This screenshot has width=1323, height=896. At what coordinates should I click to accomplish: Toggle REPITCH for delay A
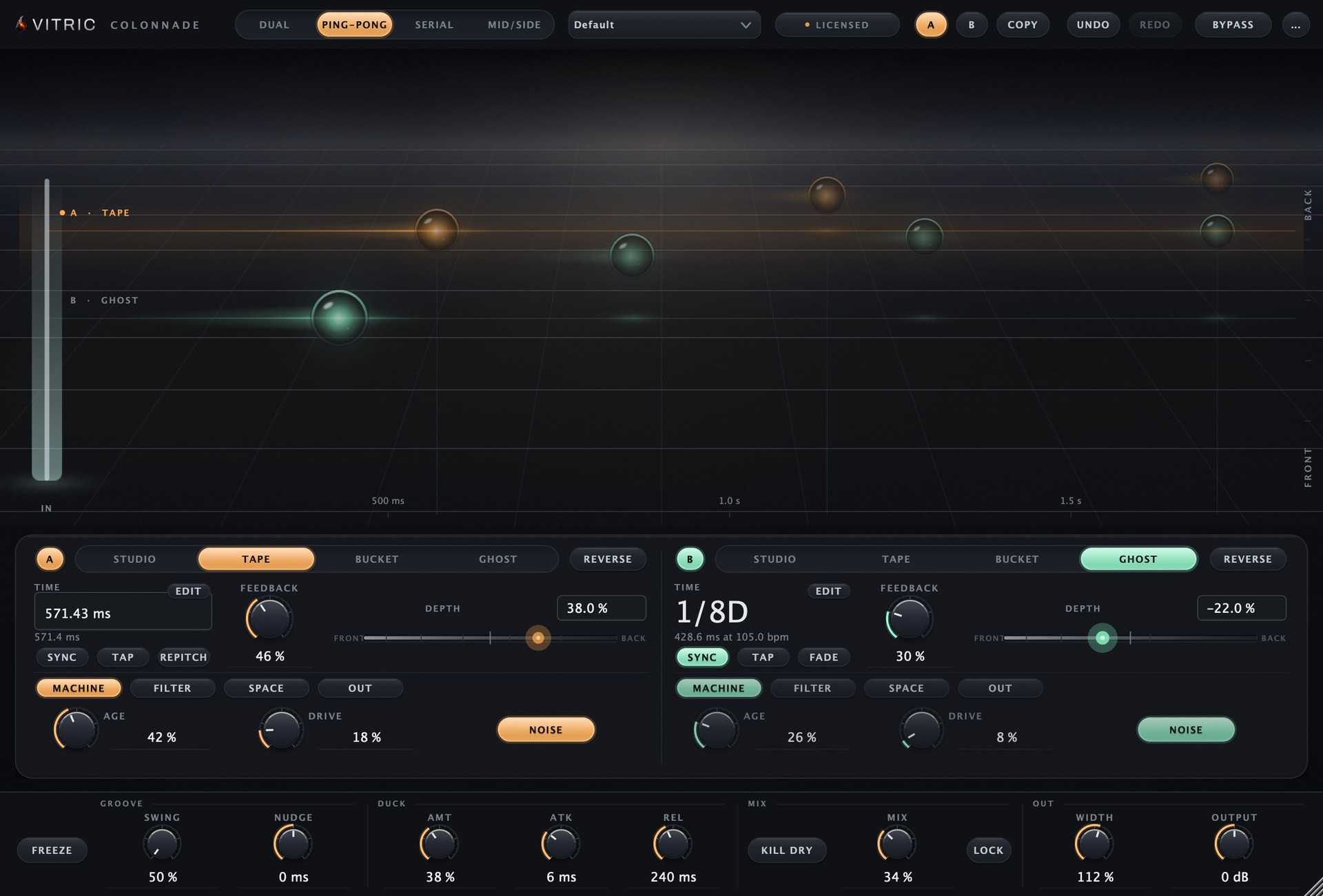tap(183, 657)
